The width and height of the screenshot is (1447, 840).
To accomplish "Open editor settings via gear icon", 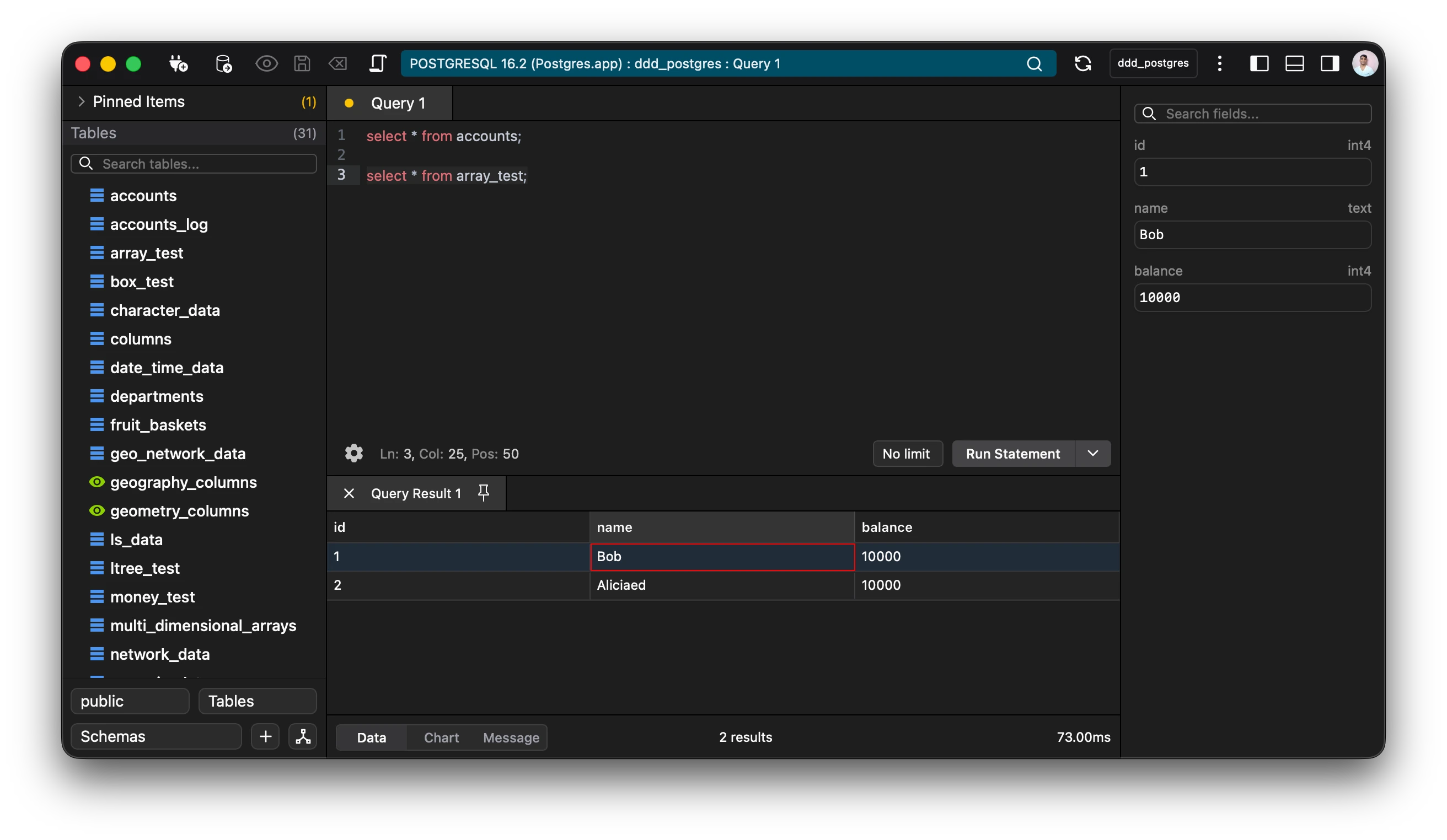I will point(353,453).
